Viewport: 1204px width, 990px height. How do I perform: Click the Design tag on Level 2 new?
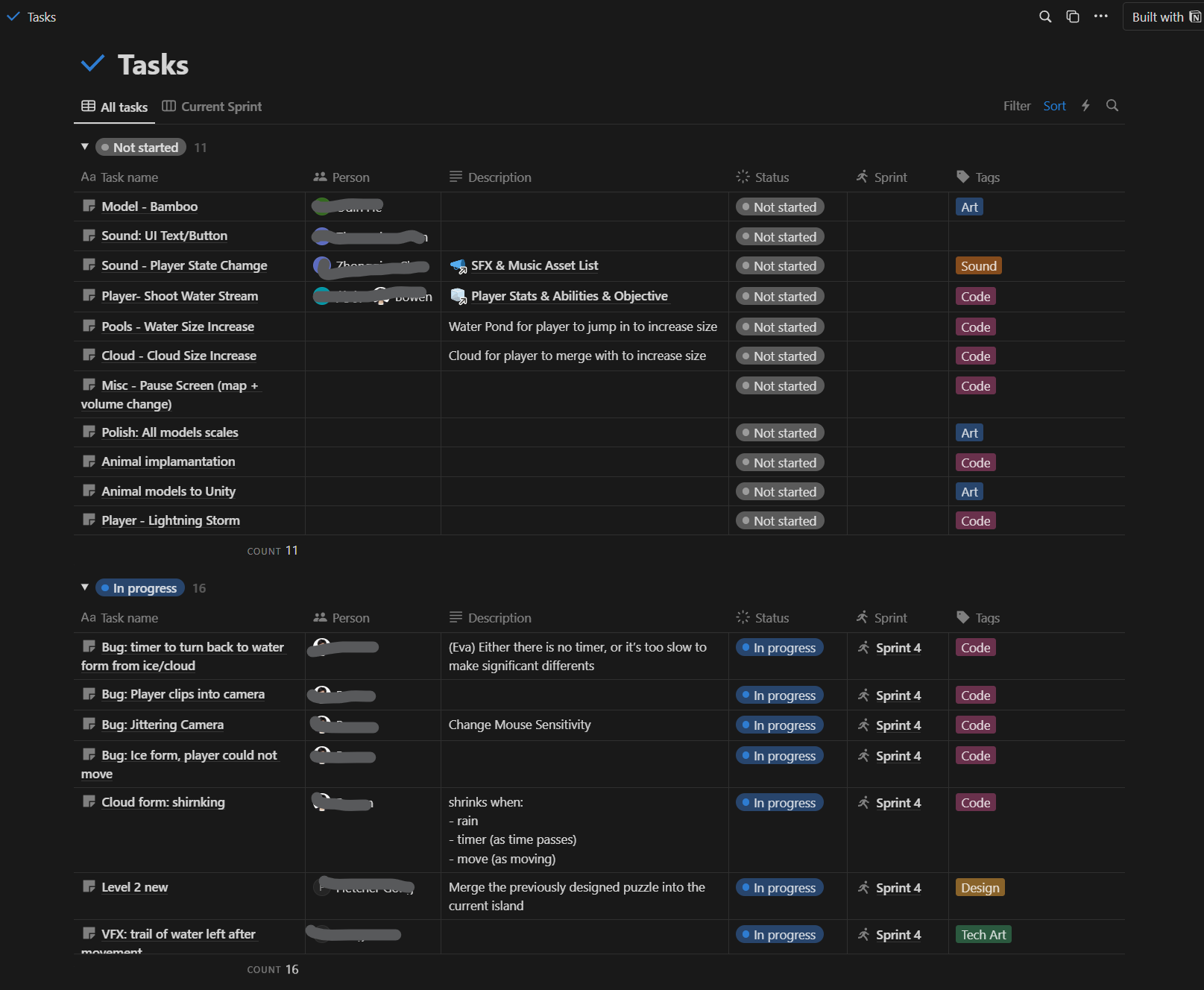click(x=980, y=888)
